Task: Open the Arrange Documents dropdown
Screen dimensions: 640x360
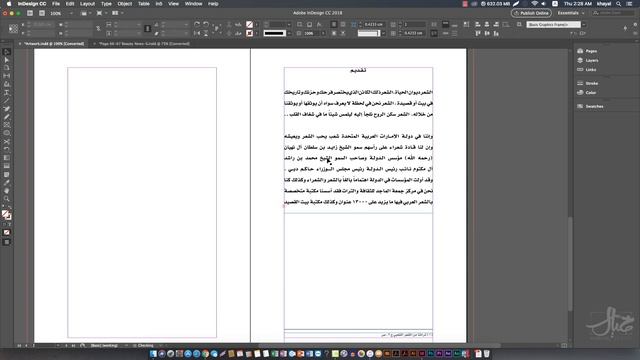Action: coord(117,13)
